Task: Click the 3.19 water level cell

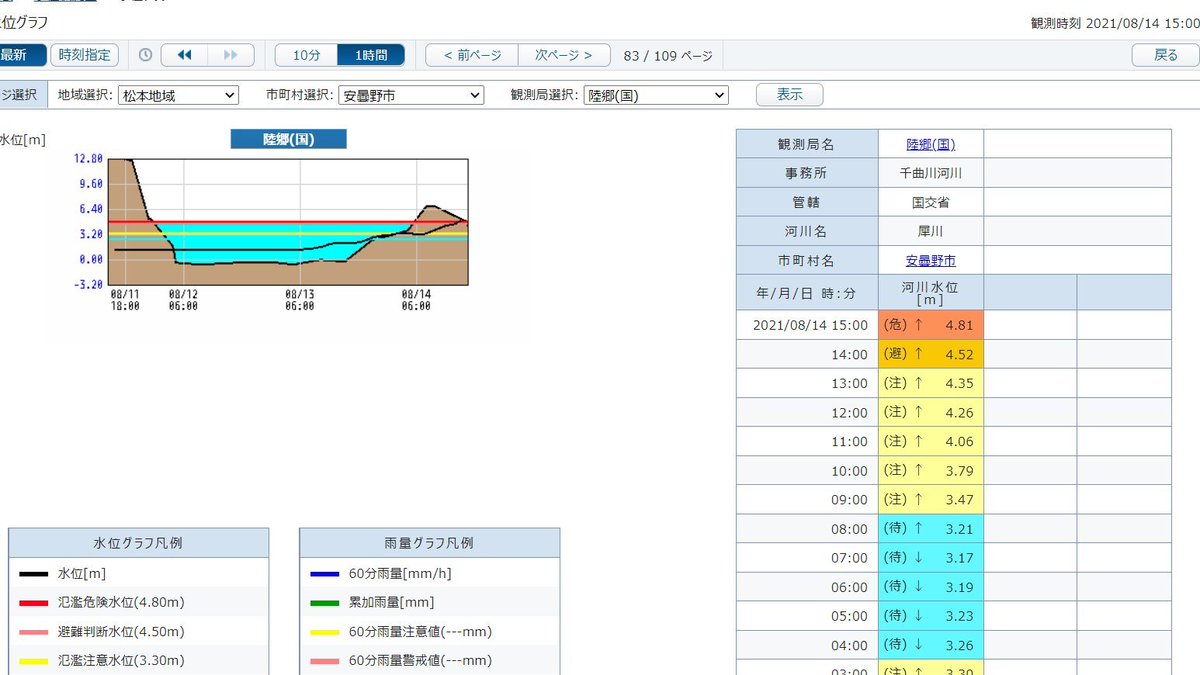Action: pyautogui.click(x=930, y=586)
